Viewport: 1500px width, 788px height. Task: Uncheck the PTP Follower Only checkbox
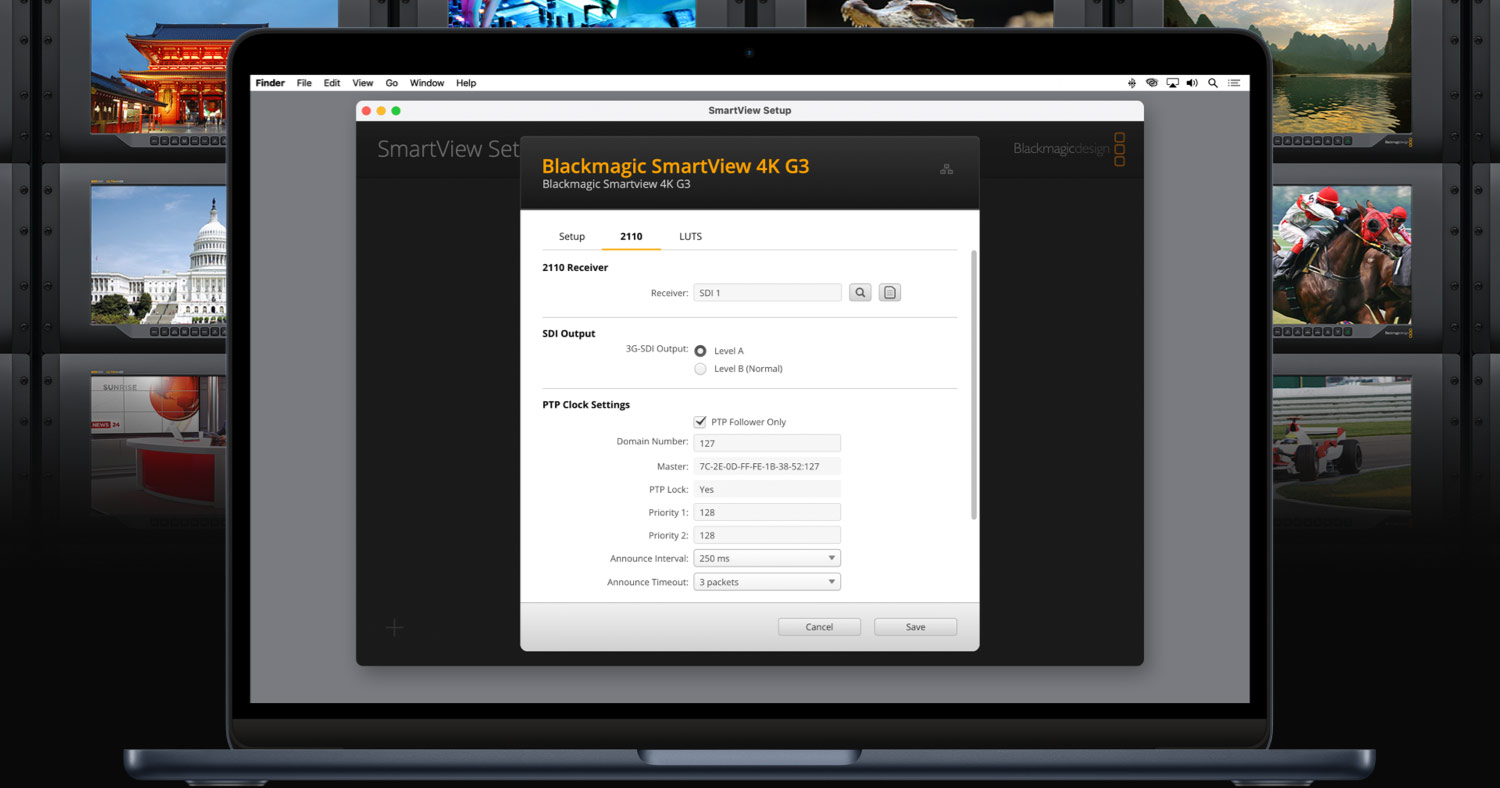(700, 421)
